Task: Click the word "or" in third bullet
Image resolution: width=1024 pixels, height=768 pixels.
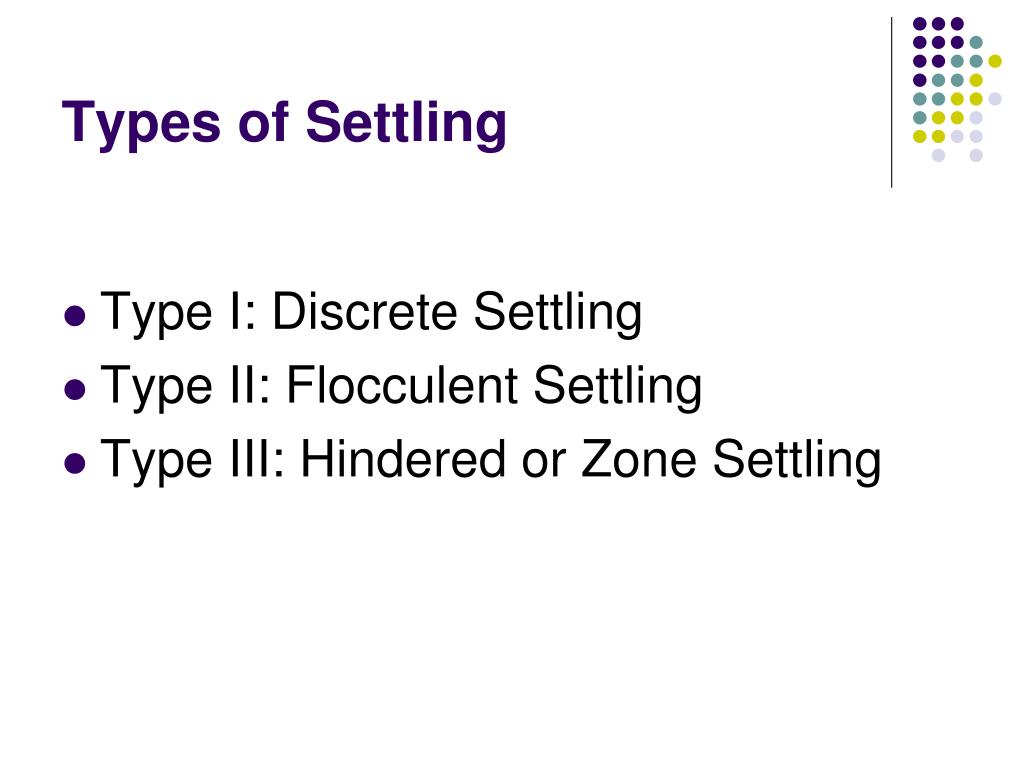Action: tap(543, 465)
